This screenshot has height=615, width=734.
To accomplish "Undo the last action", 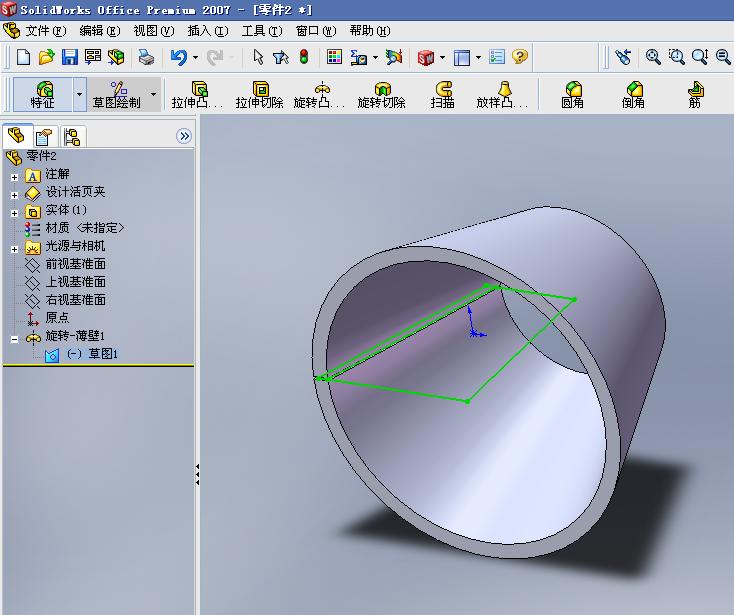I will 178,57.
